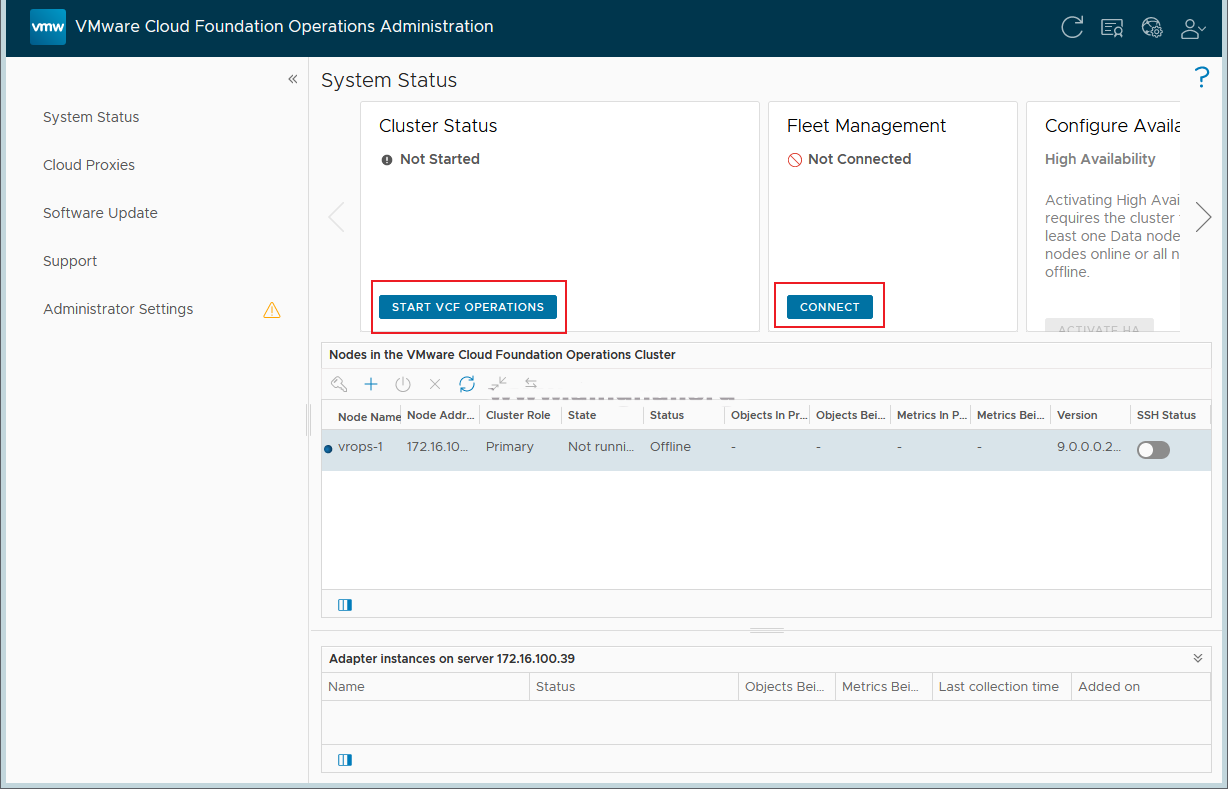1228x789 pixels.
Task: Show next status card with right arrow
Action: (x=1204, y=217)
